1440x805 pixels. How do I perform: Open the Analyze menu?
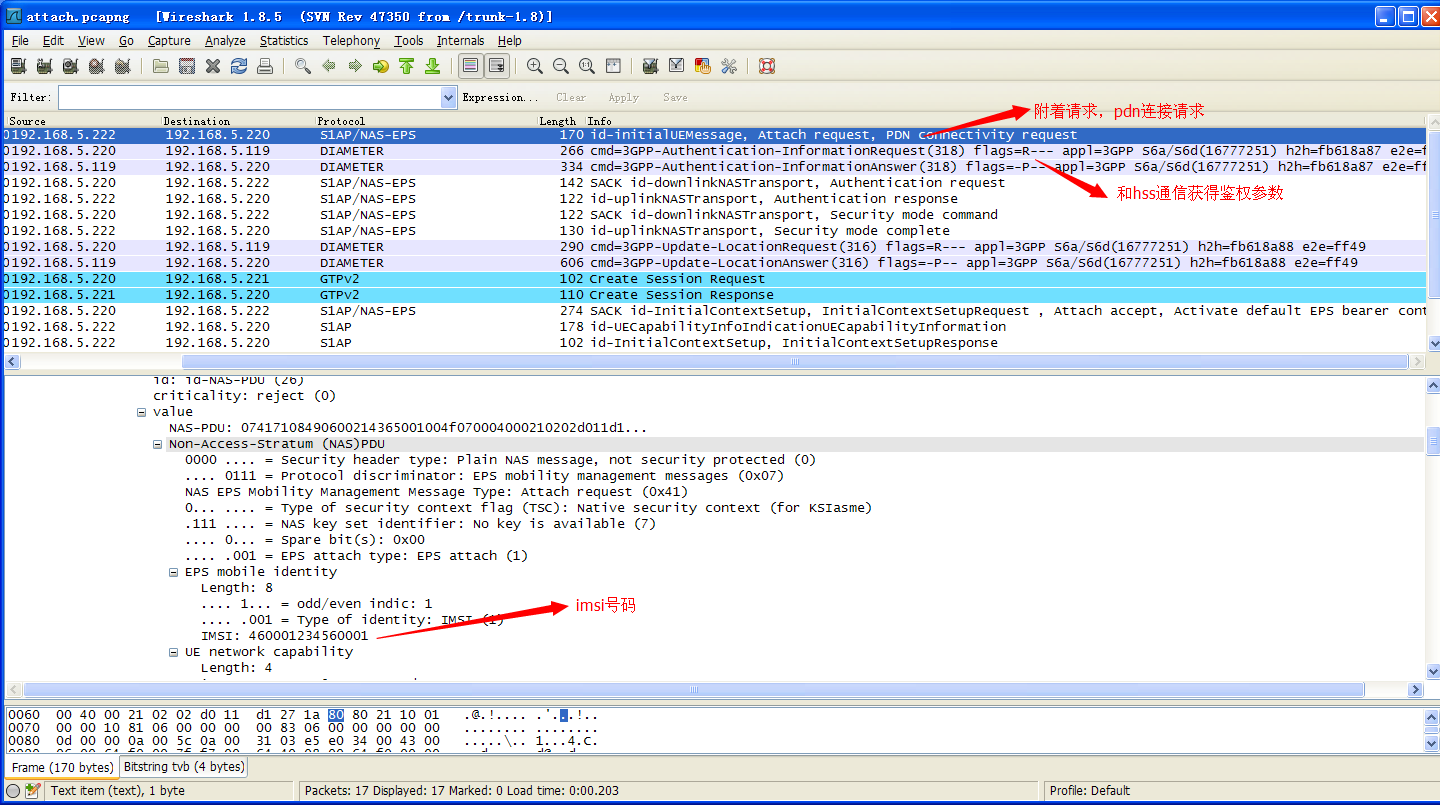225,41
